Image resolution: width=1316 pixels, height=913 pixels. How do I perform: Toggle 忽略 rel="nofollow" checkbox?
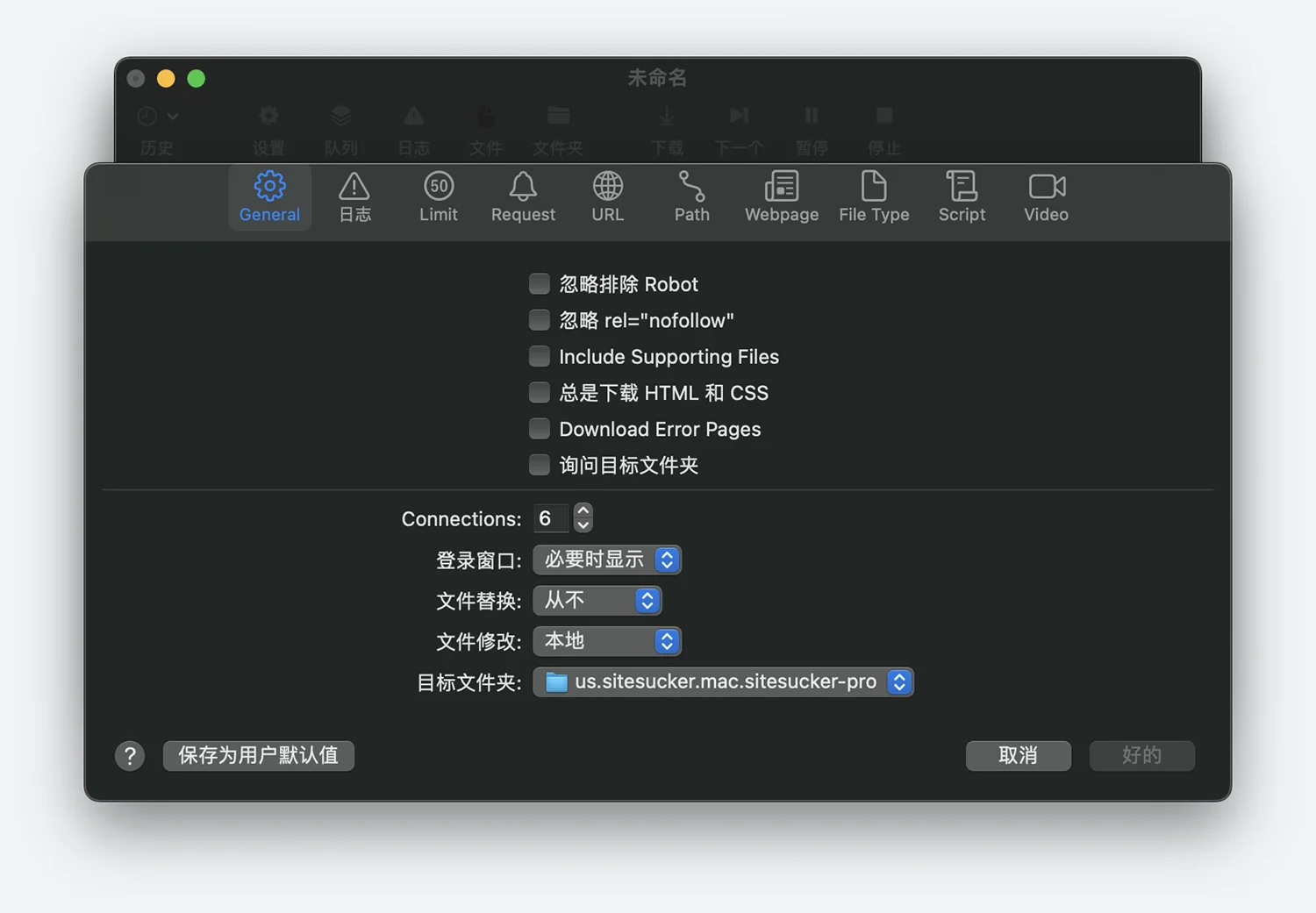coord(540,320)
